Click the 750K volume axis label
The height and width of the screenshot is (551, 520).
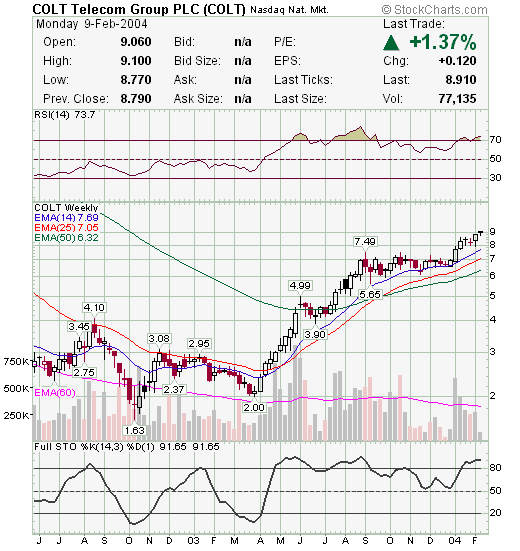pos(16,362)
